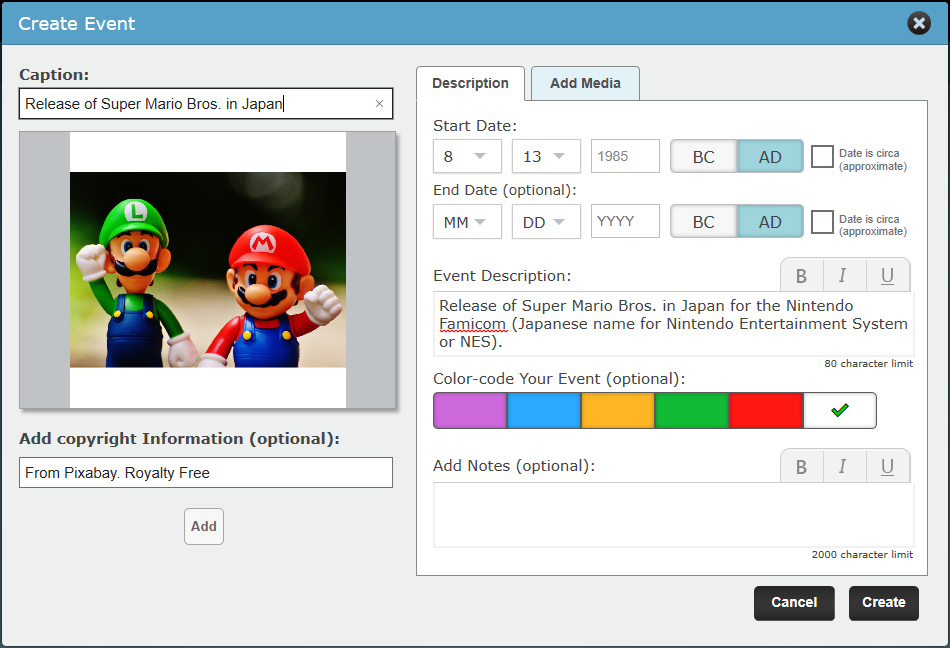Click the Add button
Viewport: 950px width, 648px height.
tap(204, 526)
